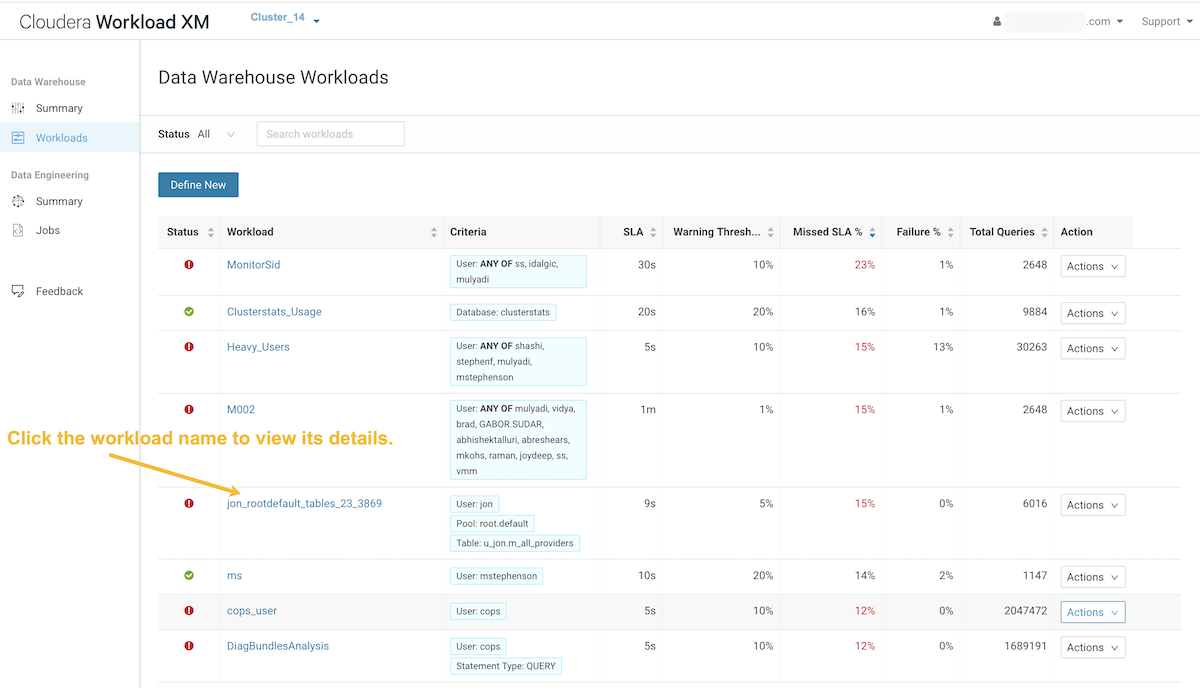Open the Heavy_Users workload link

point(258,347)
